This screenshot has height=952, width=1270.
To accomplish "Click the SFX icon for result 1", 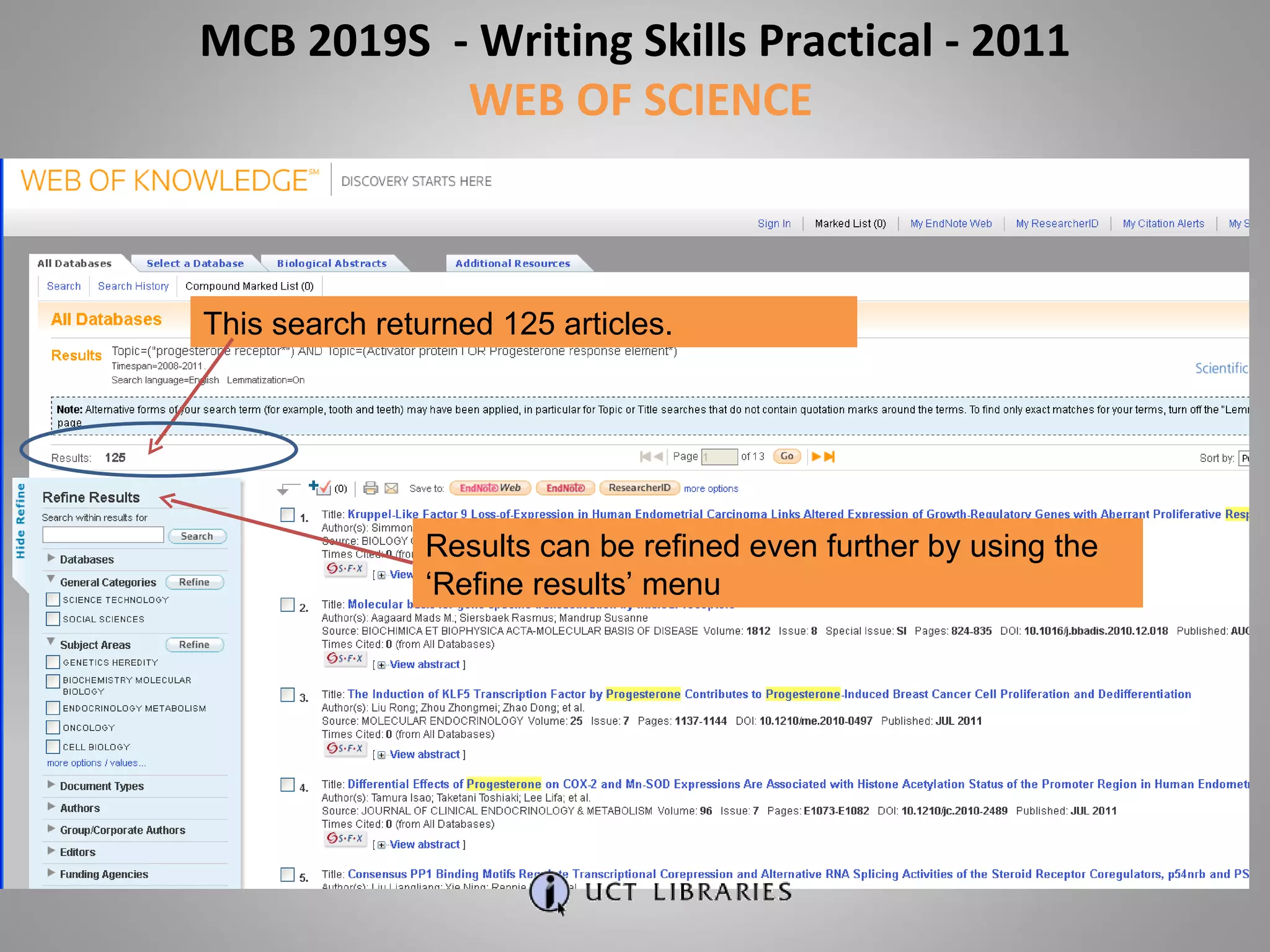I will tap(345, 568).
